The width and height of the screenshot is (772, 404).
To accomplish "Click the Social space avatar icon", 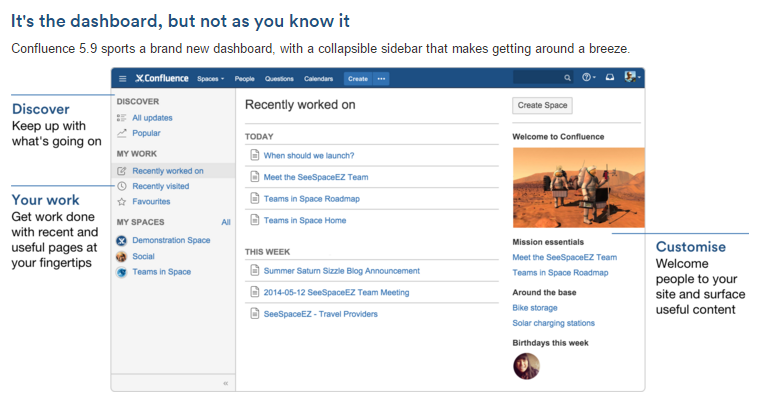I will (x=122, y=256).
